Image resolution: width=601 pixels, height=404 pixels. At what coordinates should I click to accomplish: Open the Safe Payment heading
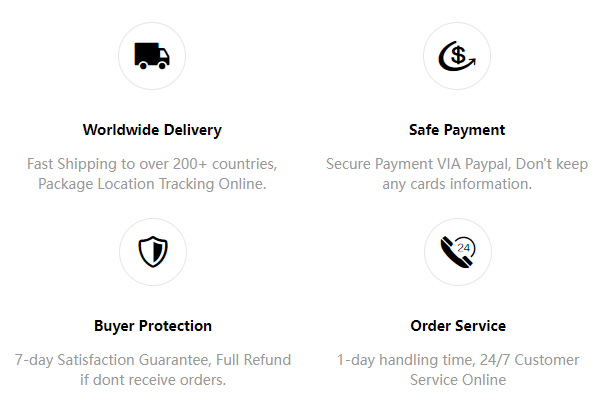coord(457,130)
